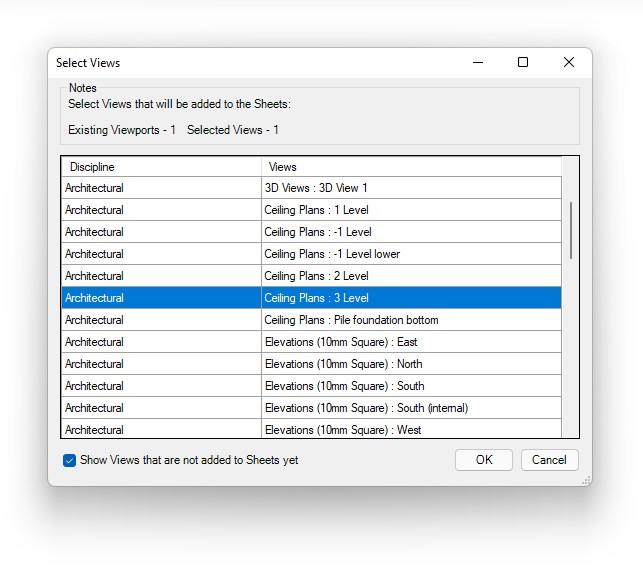
Task: Click OK to confirm selected views
Action: click(484, 460)
